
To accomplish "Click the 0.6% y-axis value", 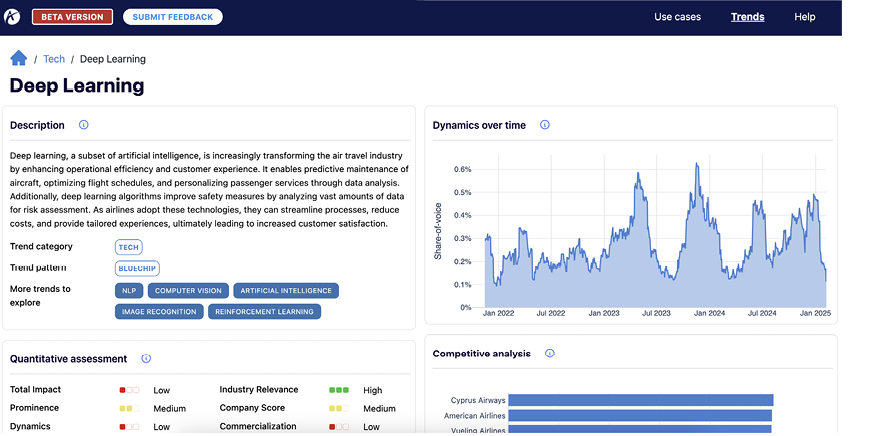I will click(462, 169).
